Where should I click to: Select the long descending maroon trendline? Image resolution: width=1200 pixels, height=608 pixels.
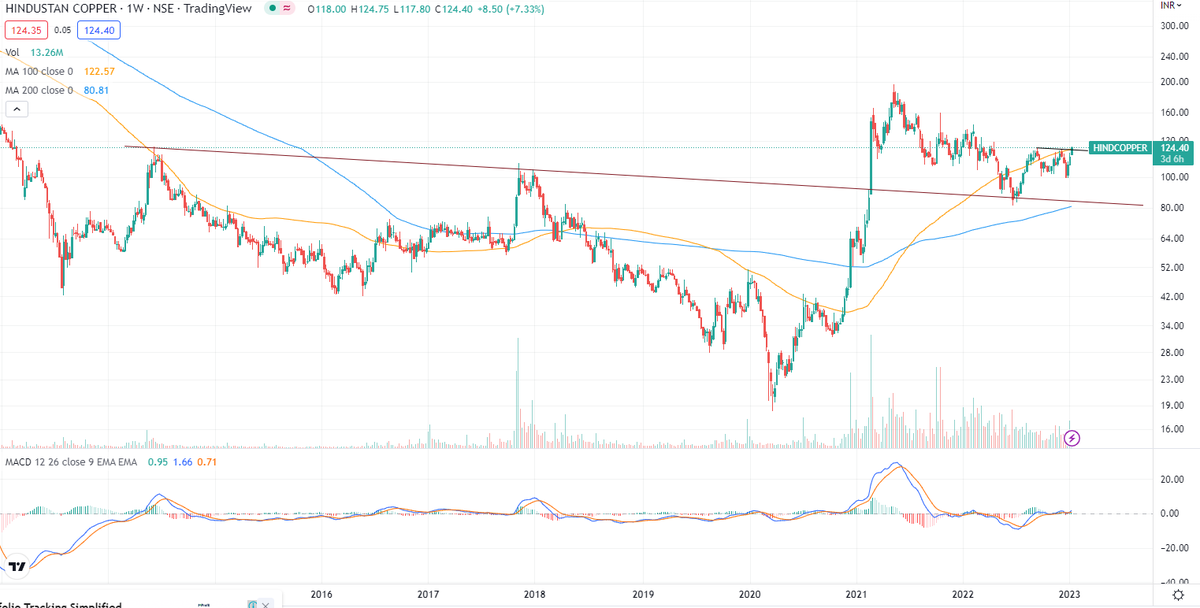(x=634, y=176)
